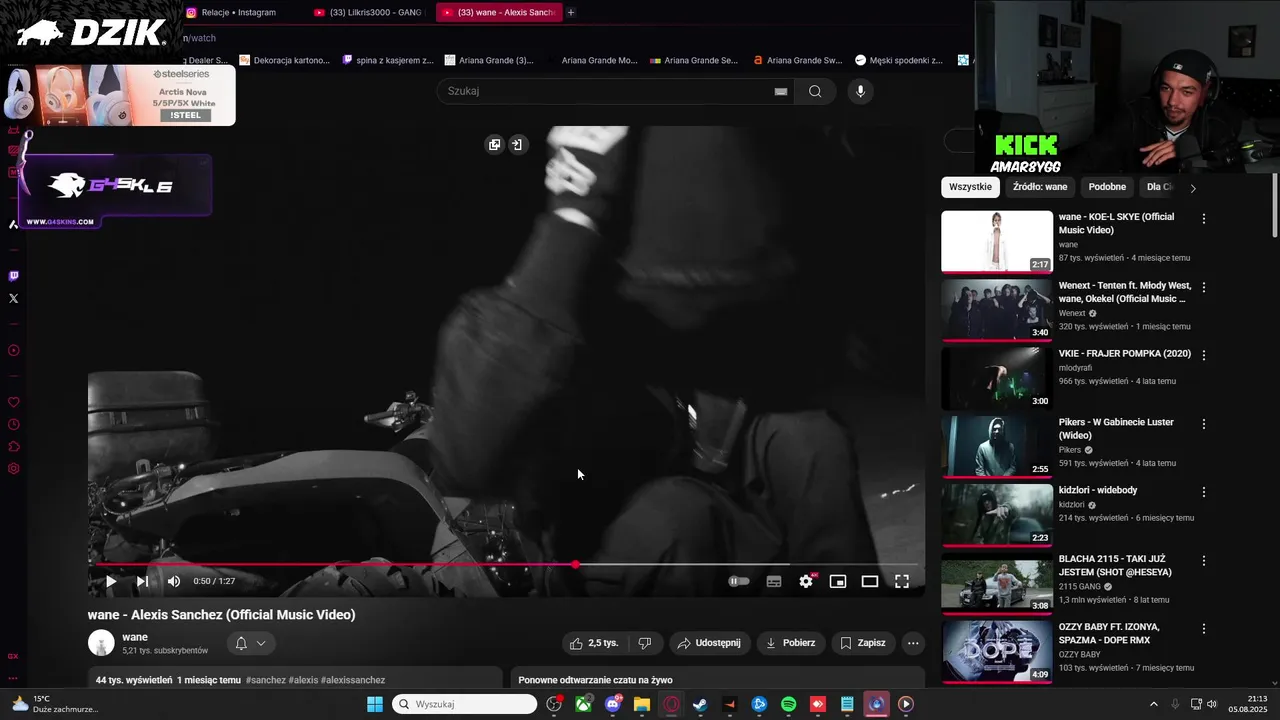Select the Źródło: wane filter chip

pyautogui.click(x=1040, y=187)
